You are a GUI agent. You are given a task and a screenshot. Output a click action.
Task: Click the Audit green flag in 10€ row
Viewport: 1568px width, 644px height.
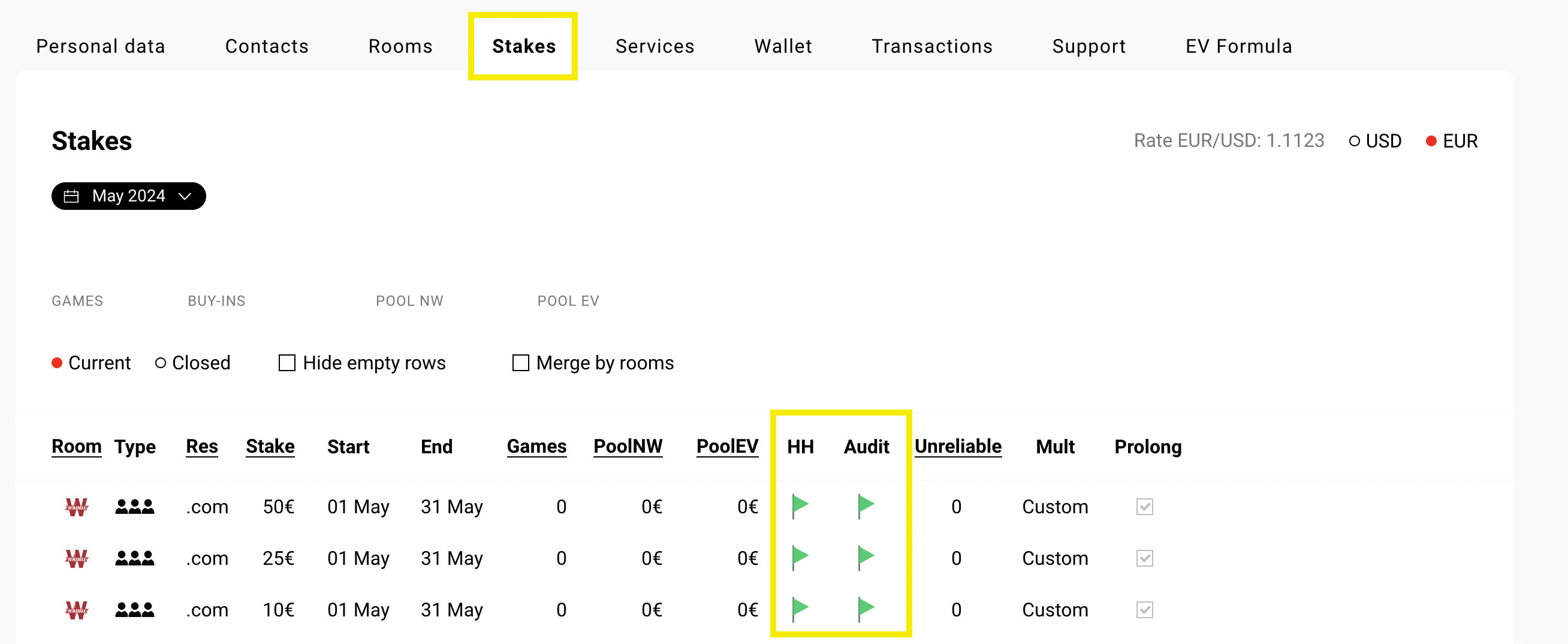(866, 609)
